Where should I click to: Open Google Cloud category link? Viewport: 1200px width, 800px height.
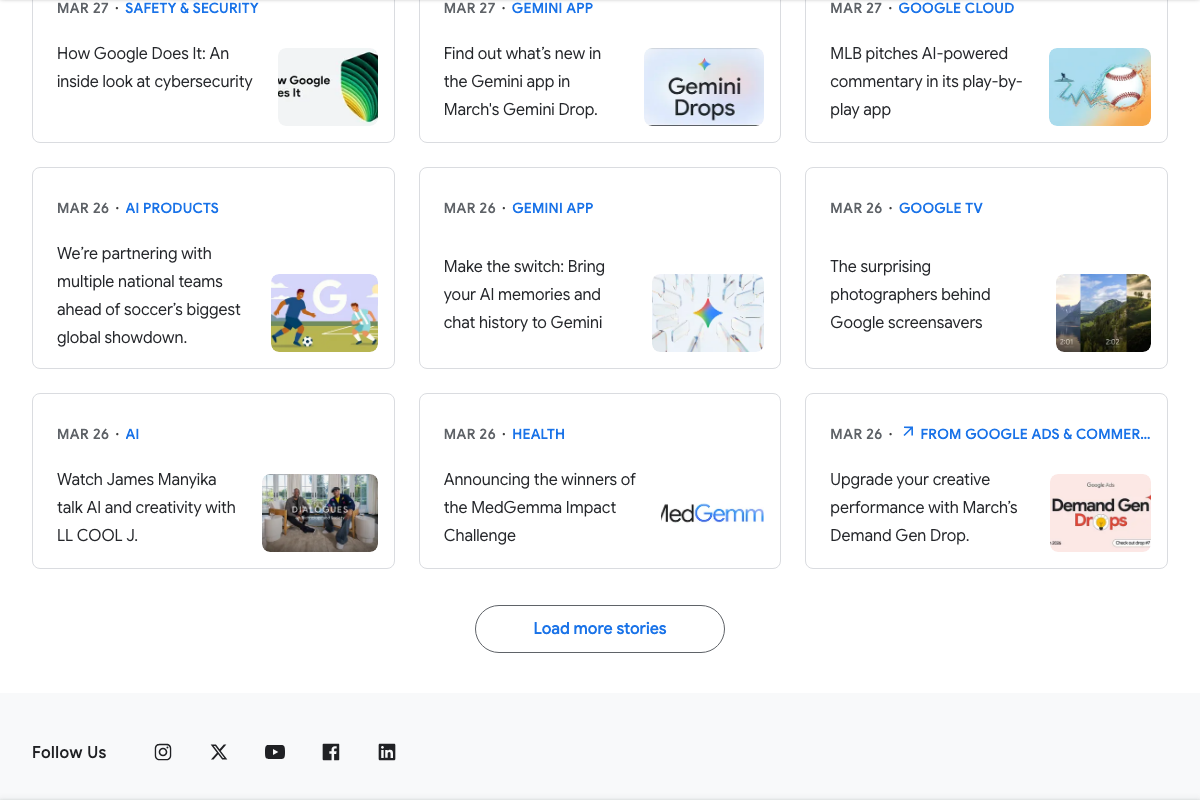coord(956,8)
